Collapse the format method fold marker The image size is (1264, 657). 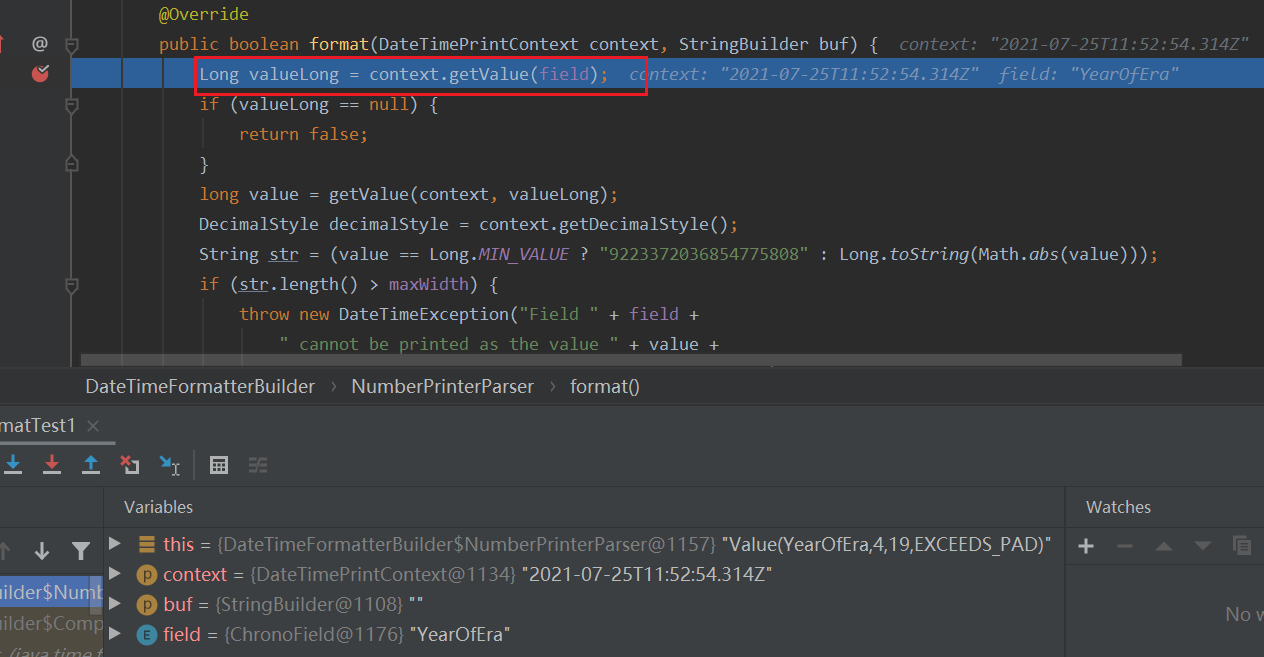coord(71,44)
